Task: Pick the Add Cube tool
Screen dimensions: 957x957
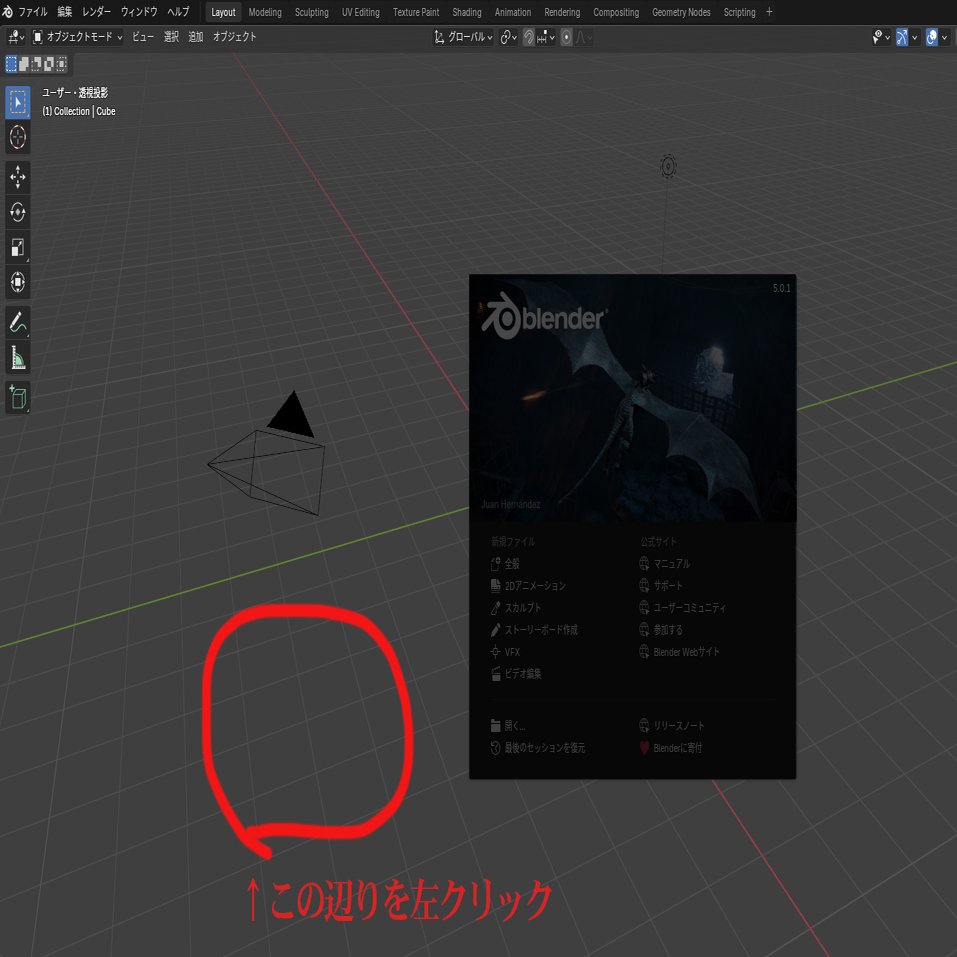Action: click(x=18, y=398)
